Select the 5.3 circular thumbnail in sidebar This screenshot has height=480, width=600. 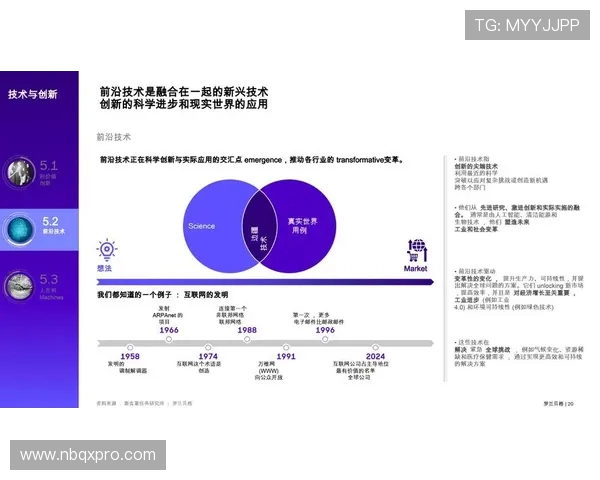(x=20, y=286)
